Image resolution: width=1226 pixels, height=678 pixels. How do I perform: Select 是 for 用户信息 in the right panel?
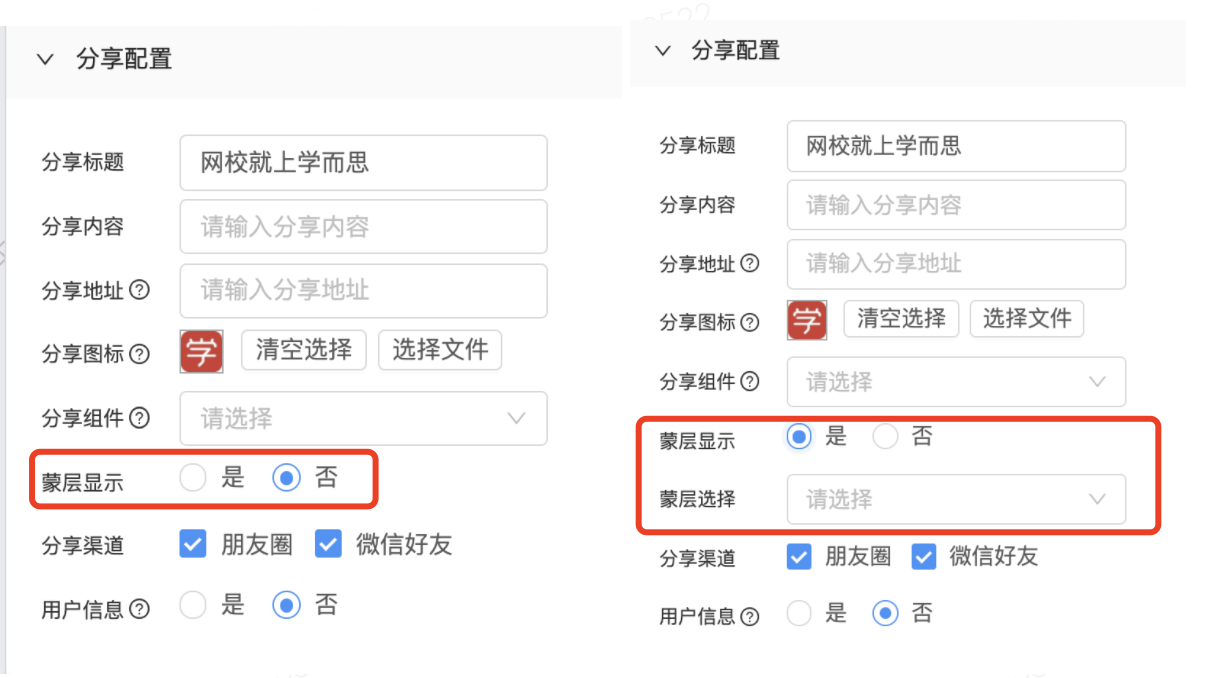click(799, 613)
